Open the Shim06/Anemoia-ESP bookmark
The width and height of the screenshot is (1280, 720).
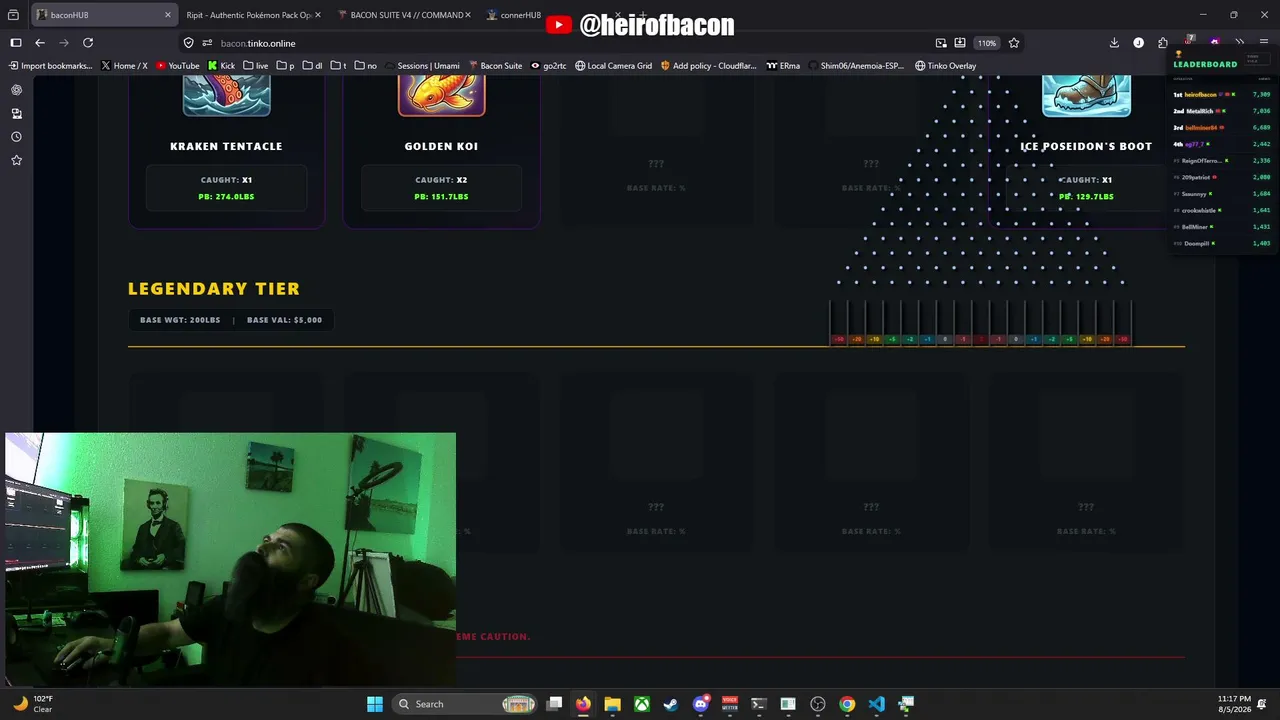click(x=856, y=66)
